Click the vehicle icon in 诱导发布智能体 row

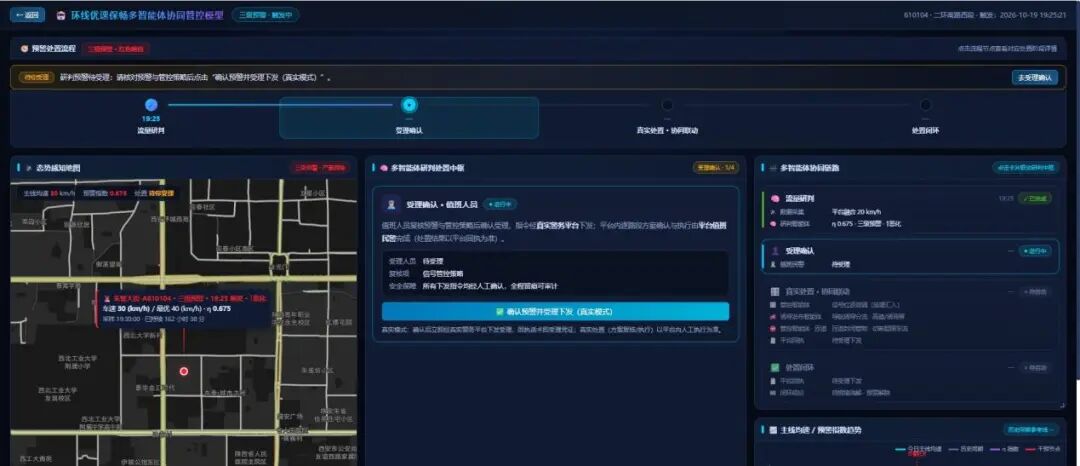click(773, 316)
